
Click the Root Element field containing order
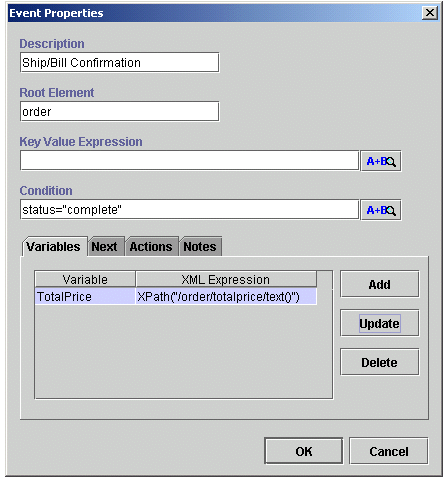(x=120, y=111)
